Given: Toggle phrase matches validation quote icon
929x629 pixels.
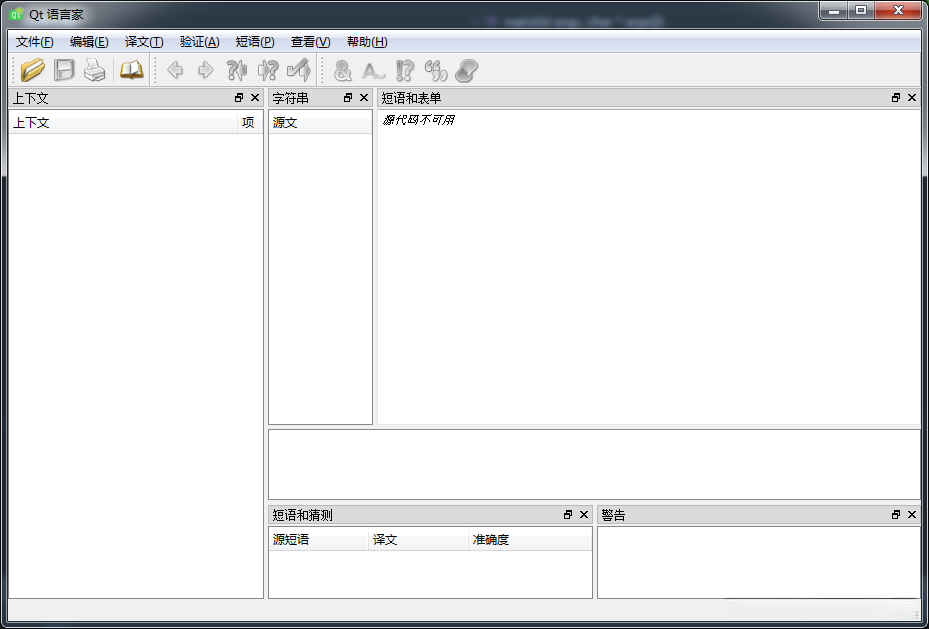Looking at the screenshot, I should 436,70.
